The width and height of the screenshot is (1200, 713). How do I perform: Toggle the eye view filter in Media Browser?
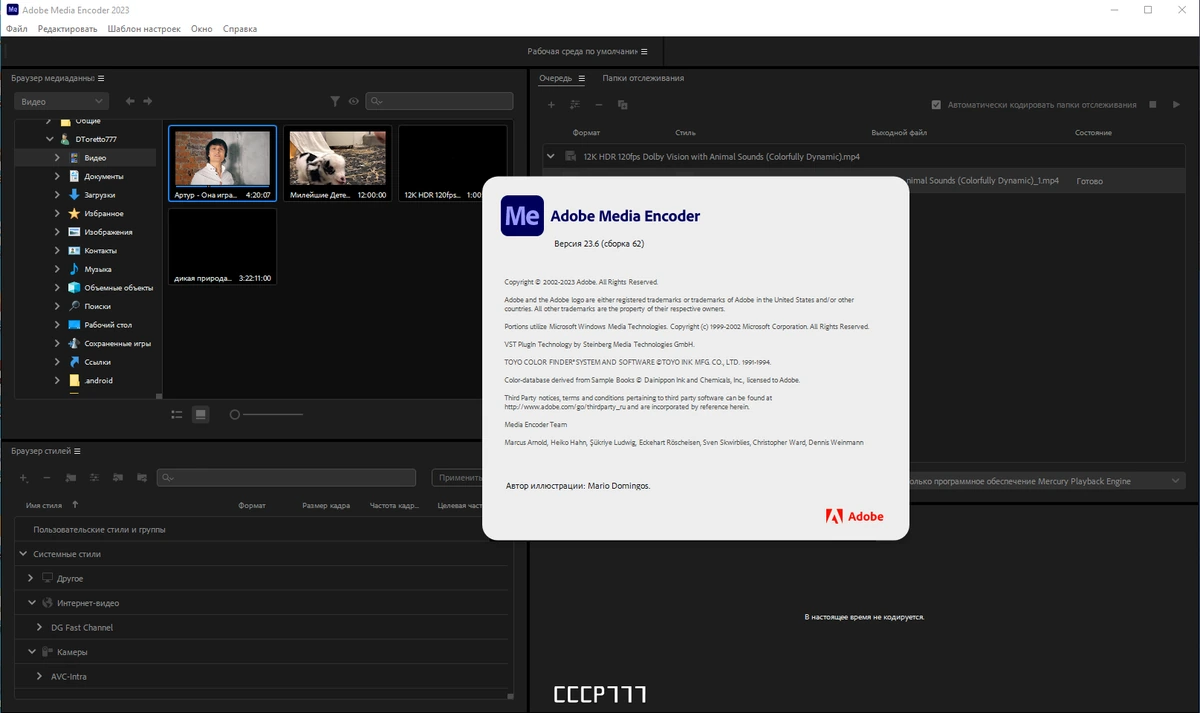[353, 101]
